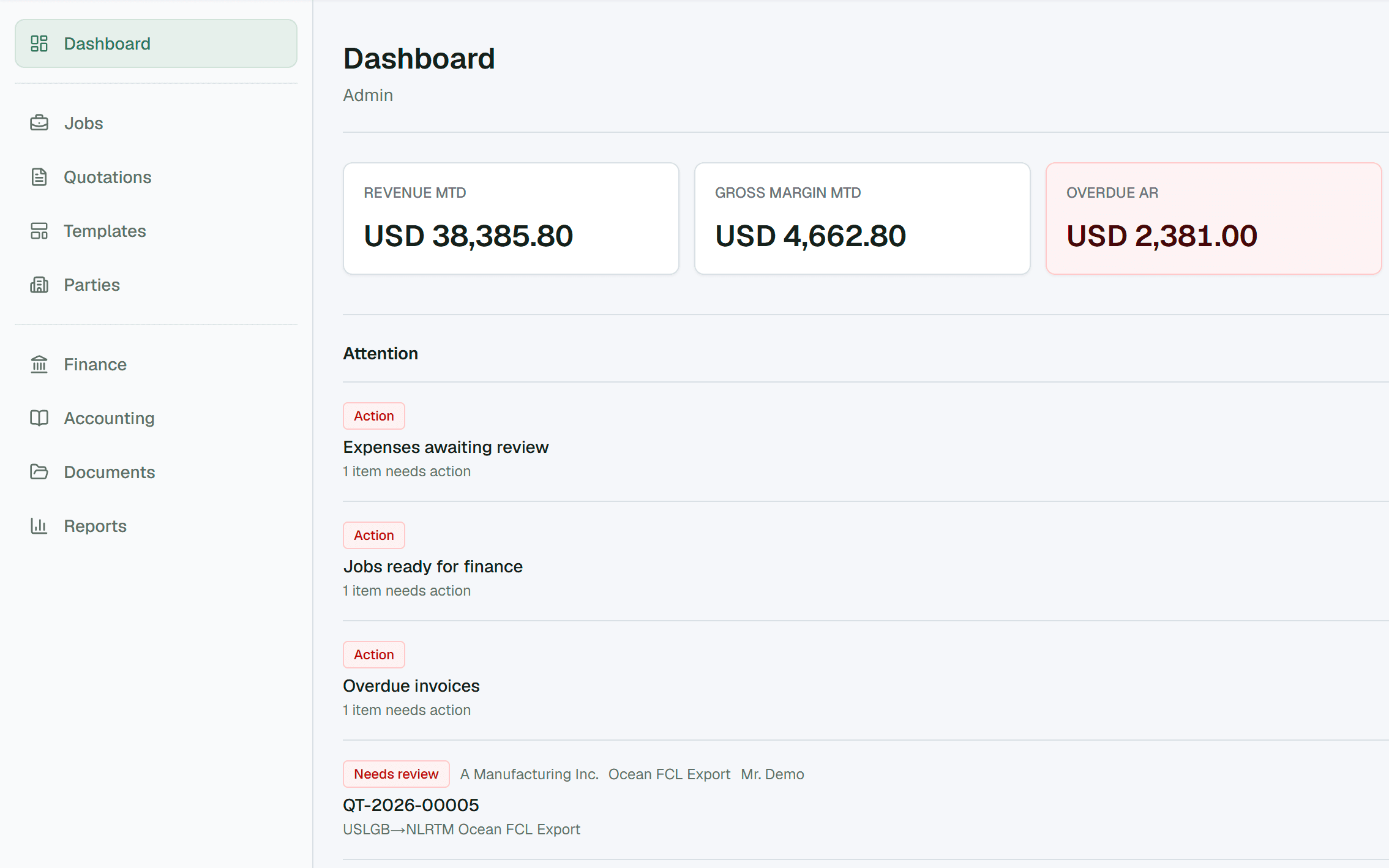Select the Dashboard label in sidebar

(x=107, y=43)
